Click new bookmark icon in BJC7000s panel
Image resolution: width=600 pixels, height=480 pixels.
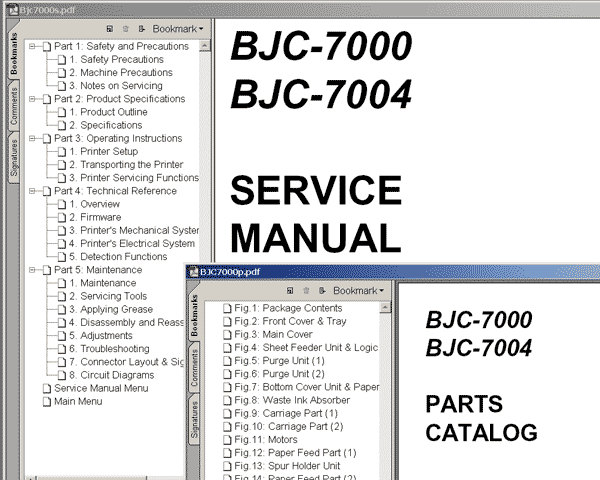[x=110, y=29]
